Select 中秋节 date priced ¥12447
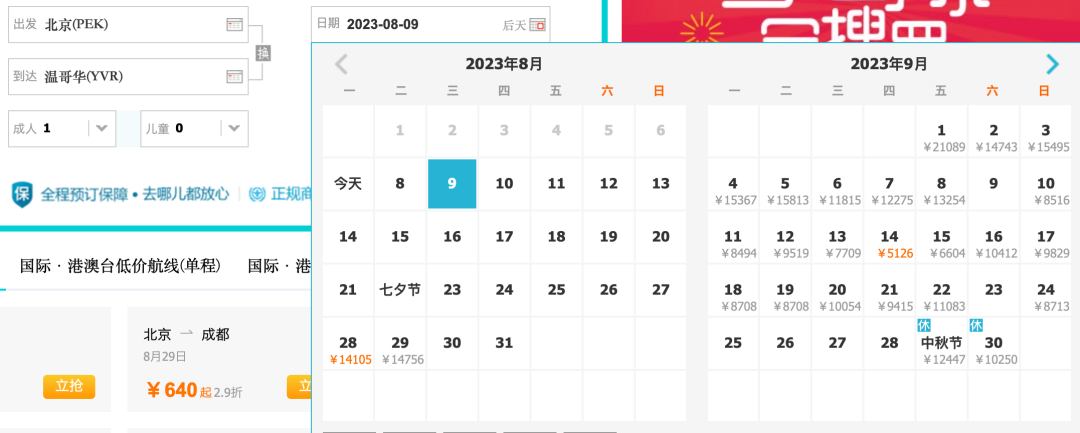This screenshot has height=433, width=1080. 942,343
